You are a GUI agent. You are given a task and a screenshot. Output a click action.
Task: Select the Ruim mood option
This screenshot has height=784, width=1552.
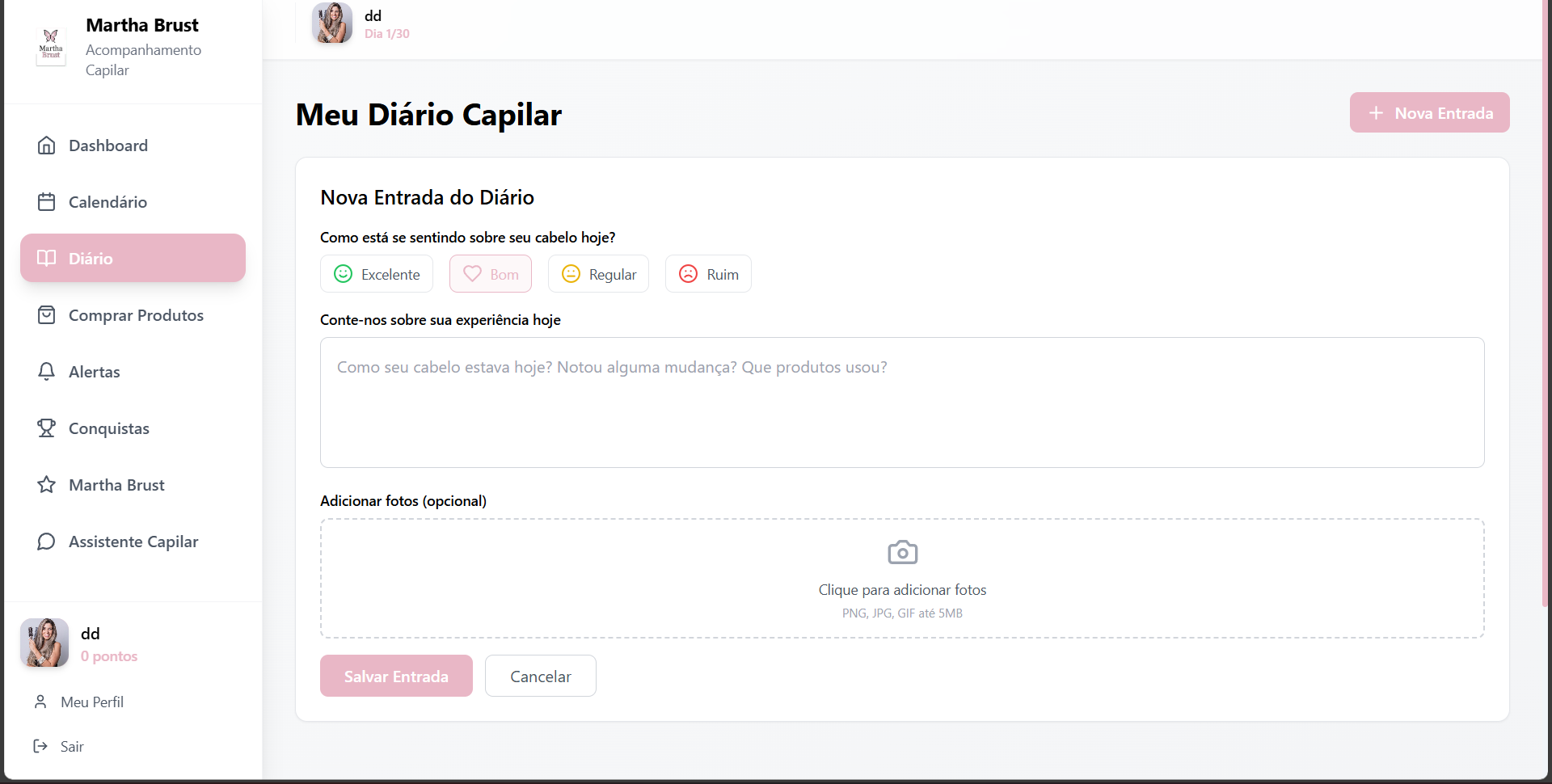[708, 274]
